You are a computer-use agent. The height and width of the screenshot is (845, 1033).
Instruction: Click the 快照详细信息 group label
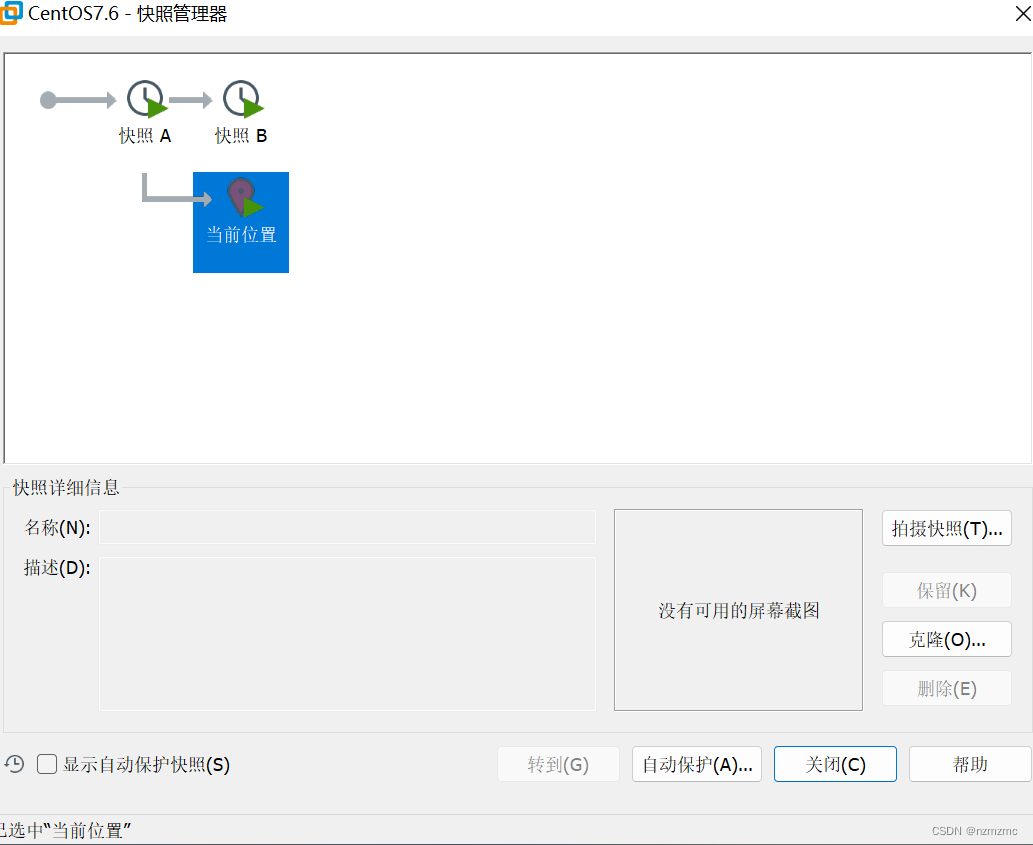tap(66, 487)
